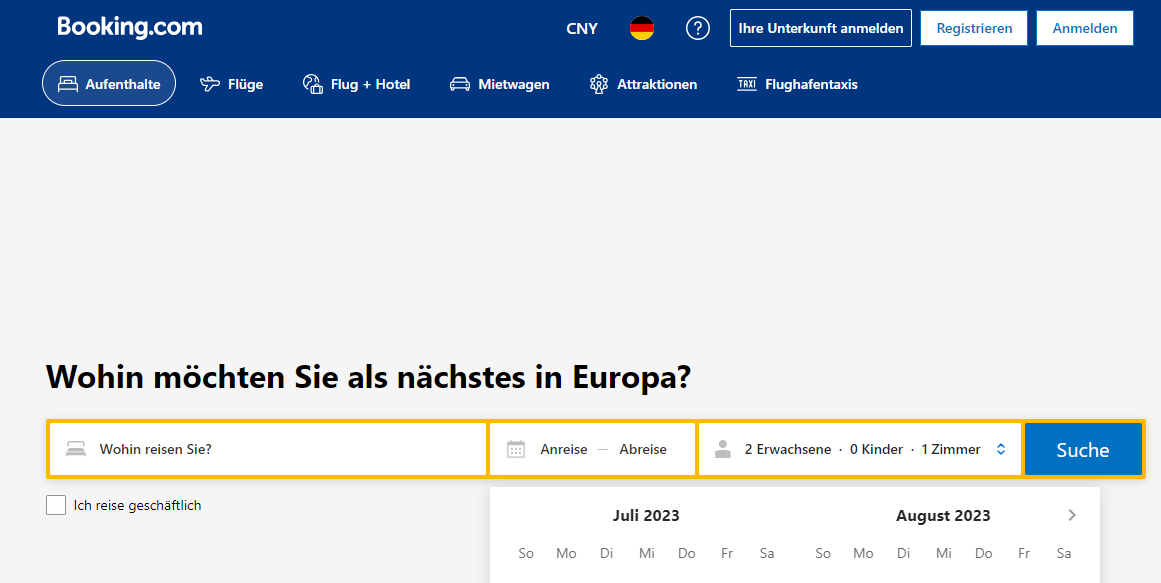Click the calendar icon beside Anreise
The width and height of the screenshot is (1161, 583).
coord(516,449)
